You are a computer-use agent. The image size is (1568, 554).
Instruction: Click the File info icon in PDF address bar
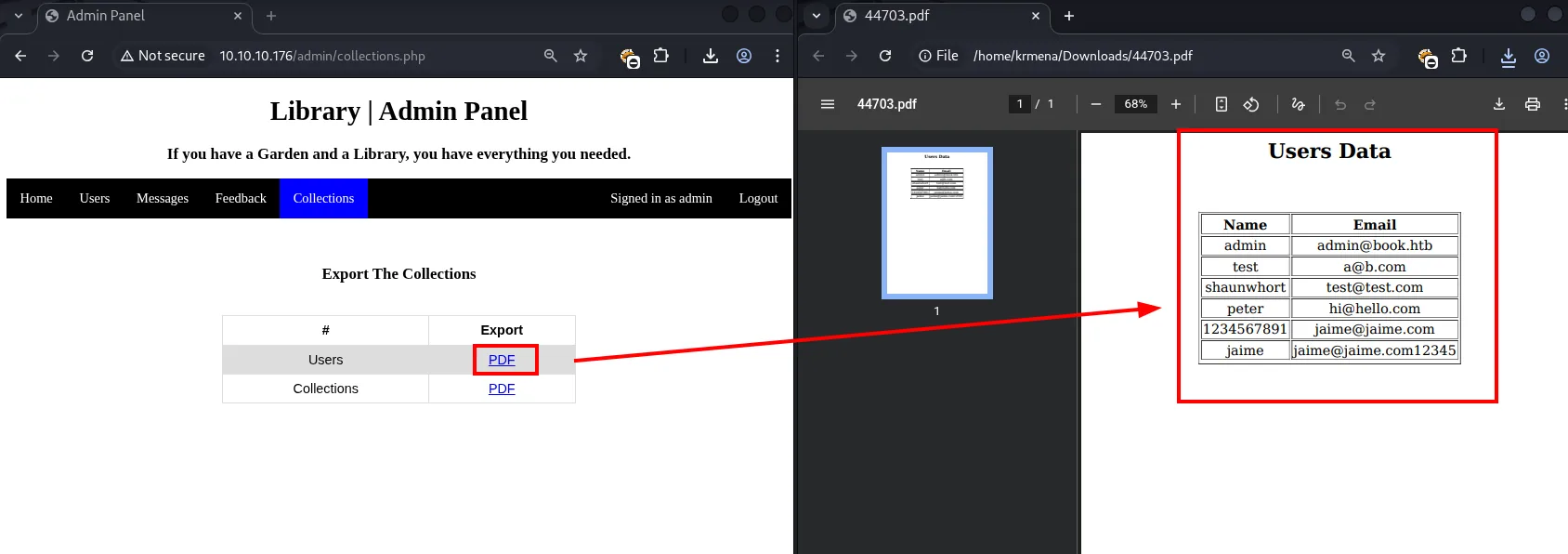point(938,56)
